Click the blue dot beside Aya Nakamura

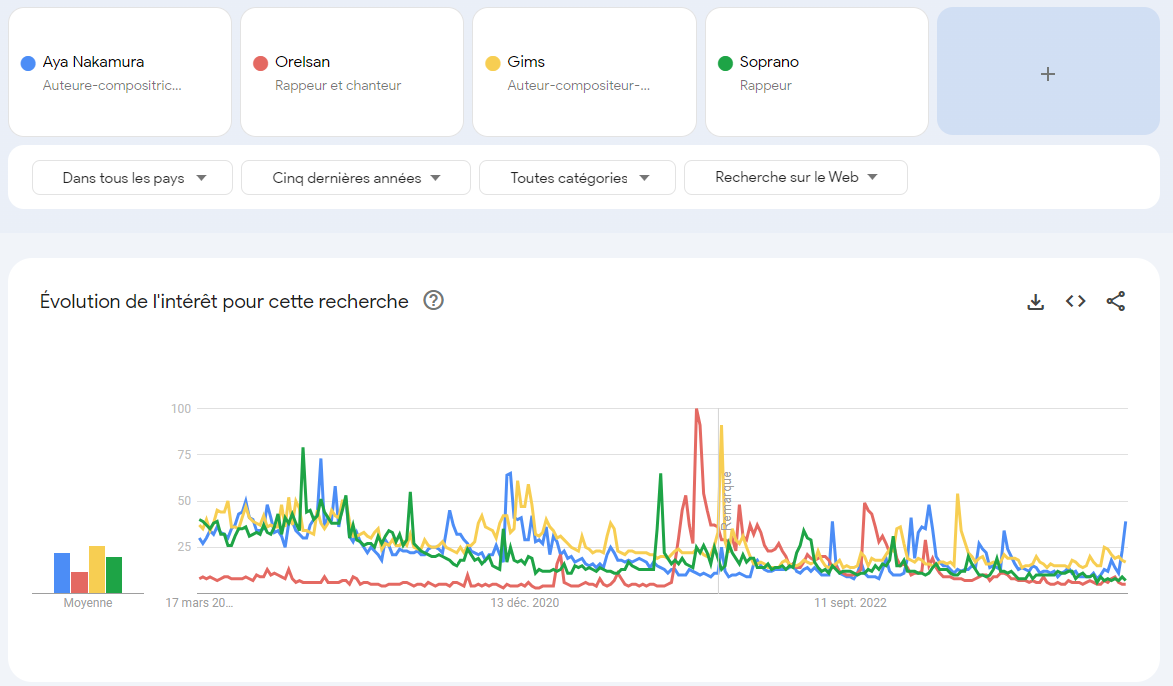tap(28, 63)
